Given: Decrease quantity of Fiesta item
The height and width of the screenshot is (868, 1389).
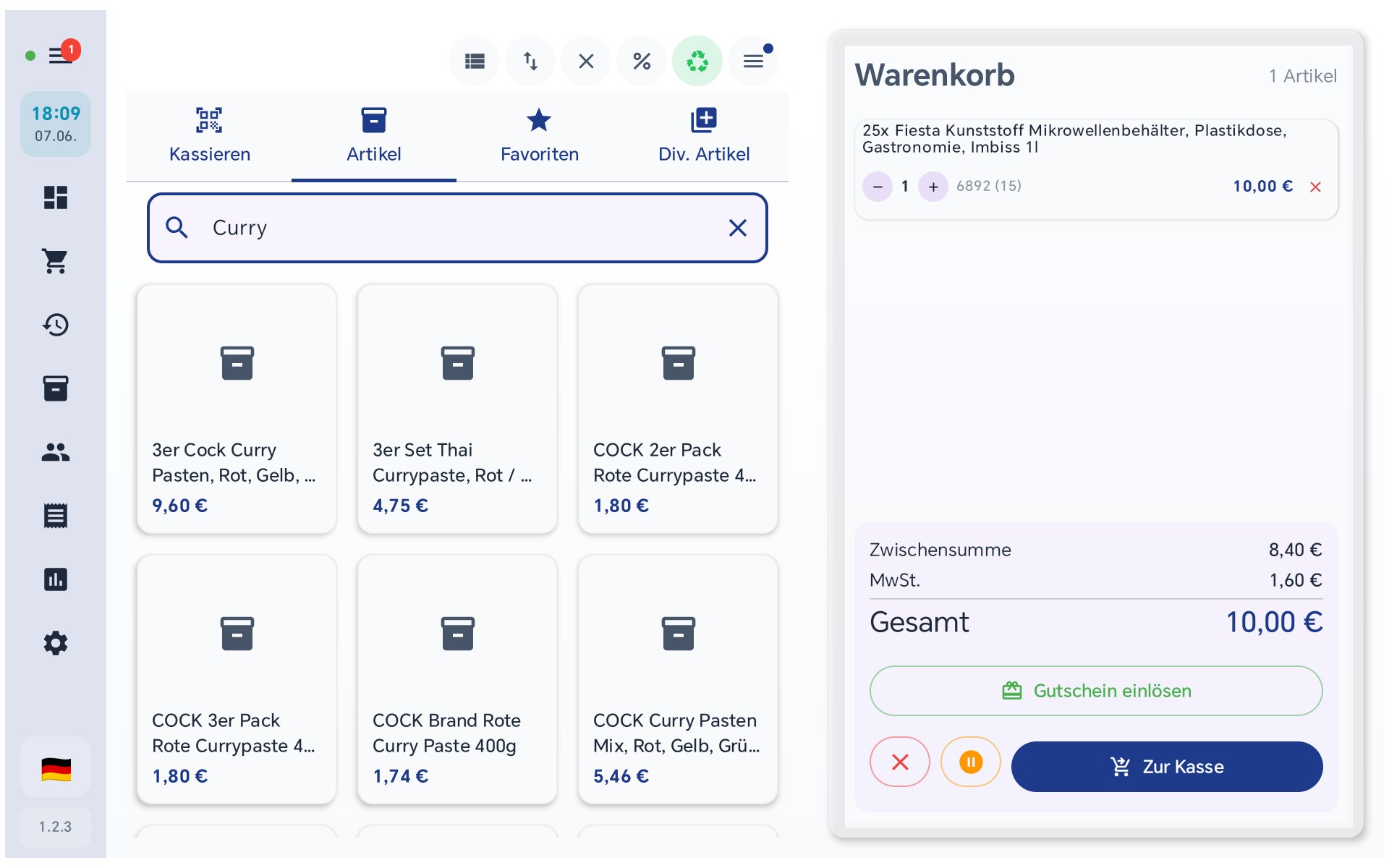Looking at the screenshot, I should point(878,187).
